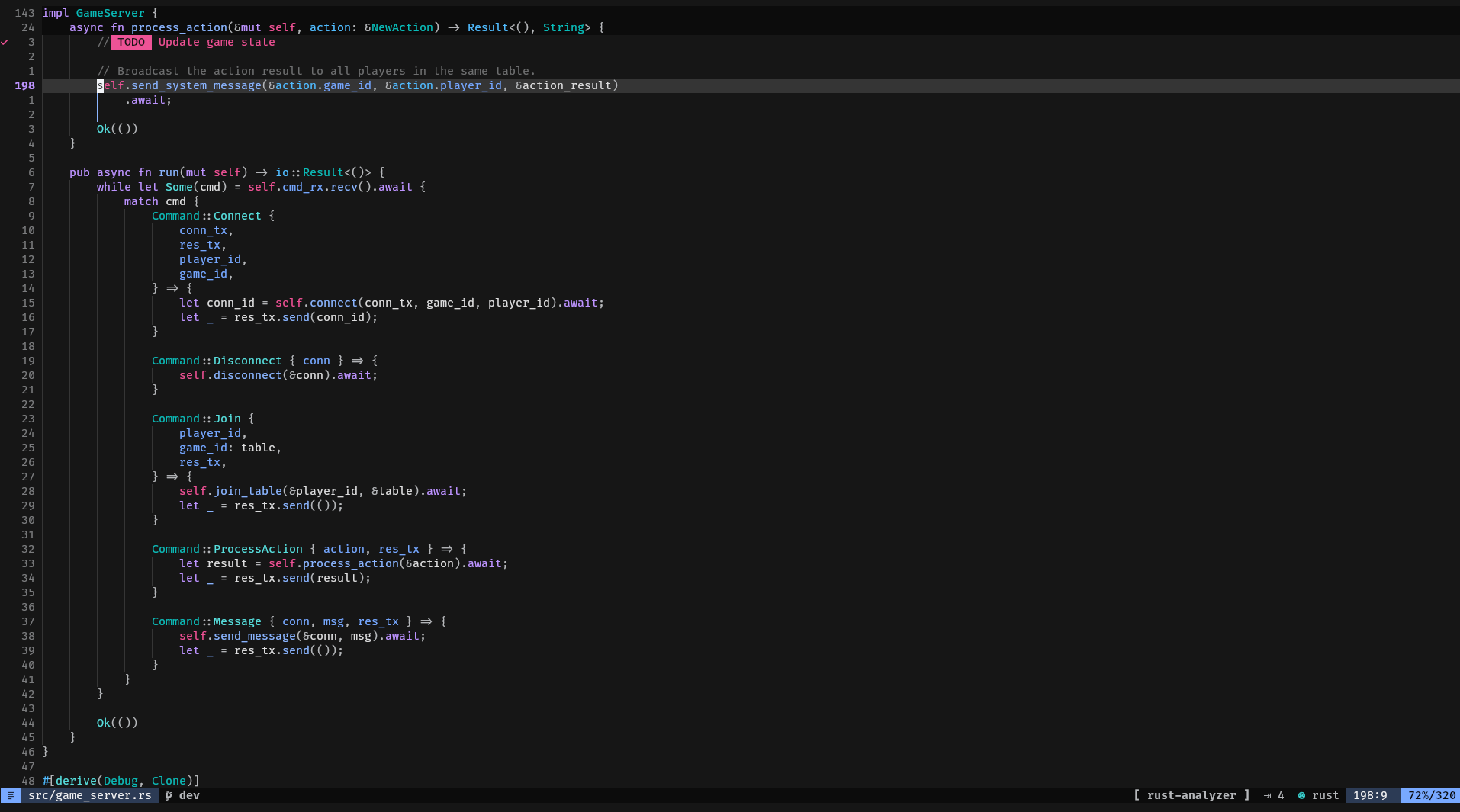This screenshot has height=812, width=1460.
Task: Click the NewAction type name
Action: 402,27
